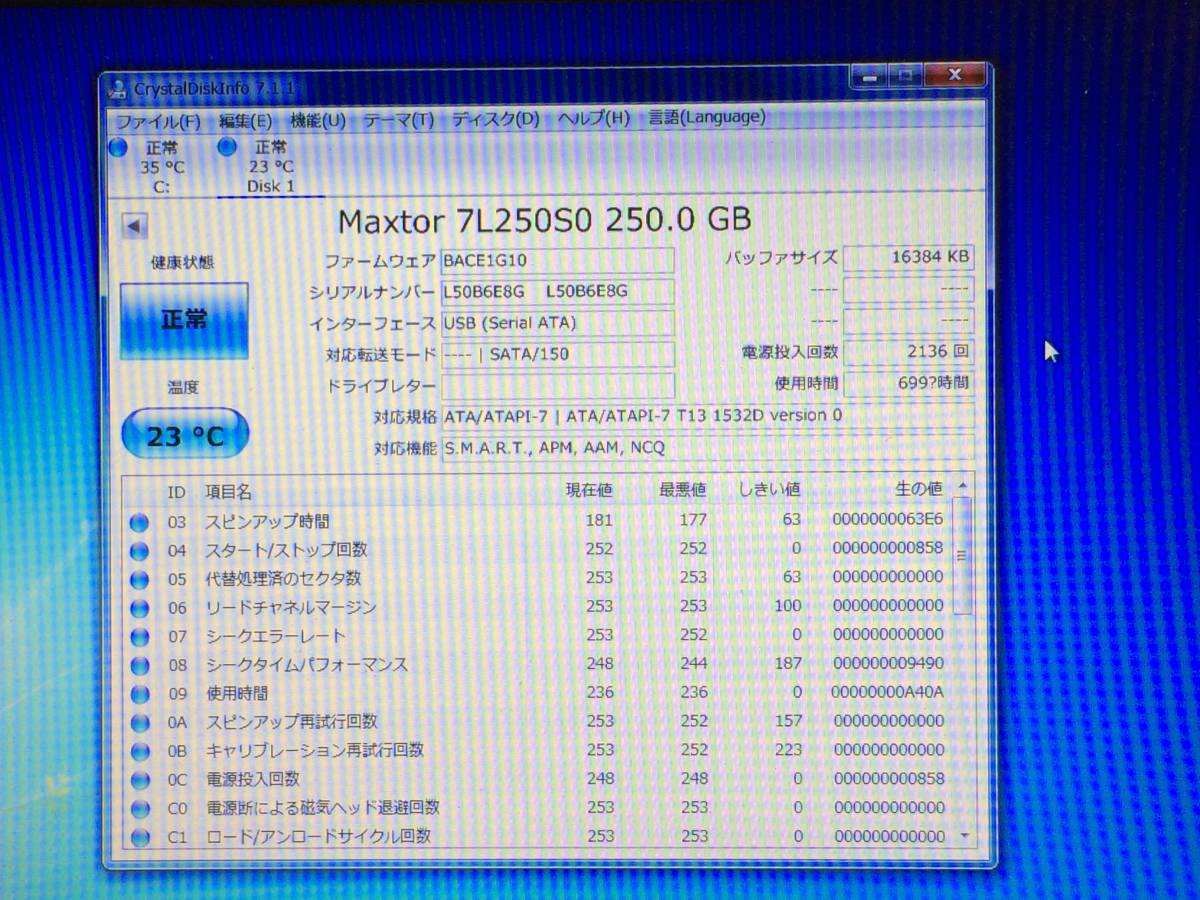
Task: Open the 機能(U) menu
Action: tap(317, 120)
